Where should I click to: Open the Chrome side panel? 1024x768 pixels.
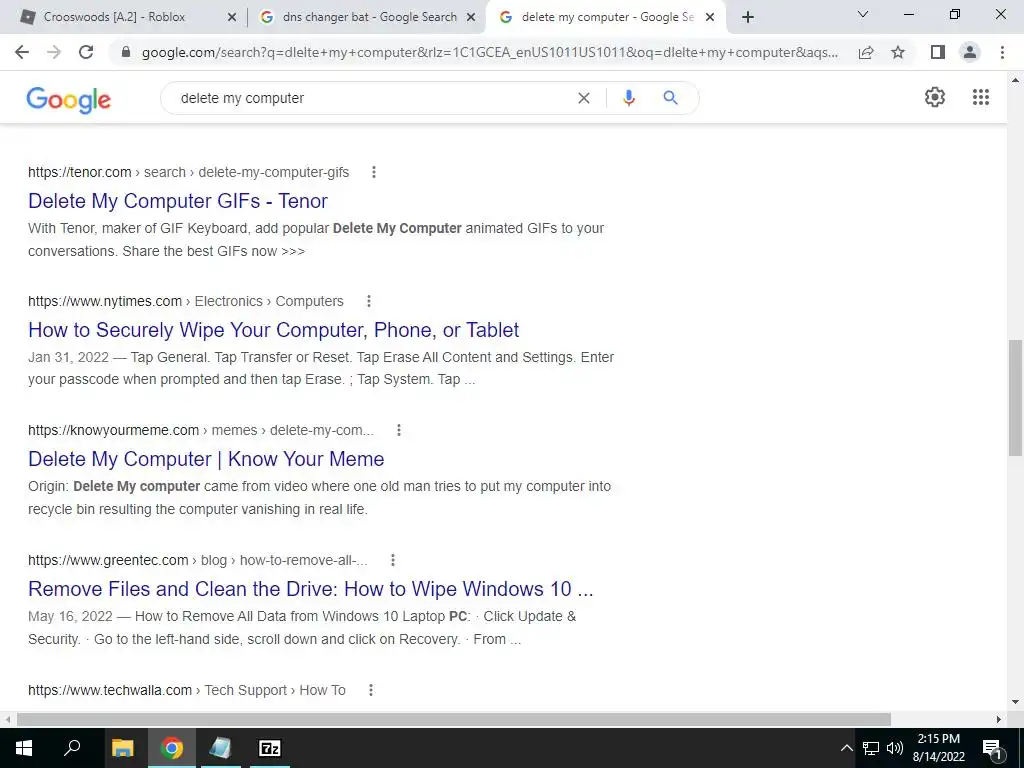pos(938,52)
